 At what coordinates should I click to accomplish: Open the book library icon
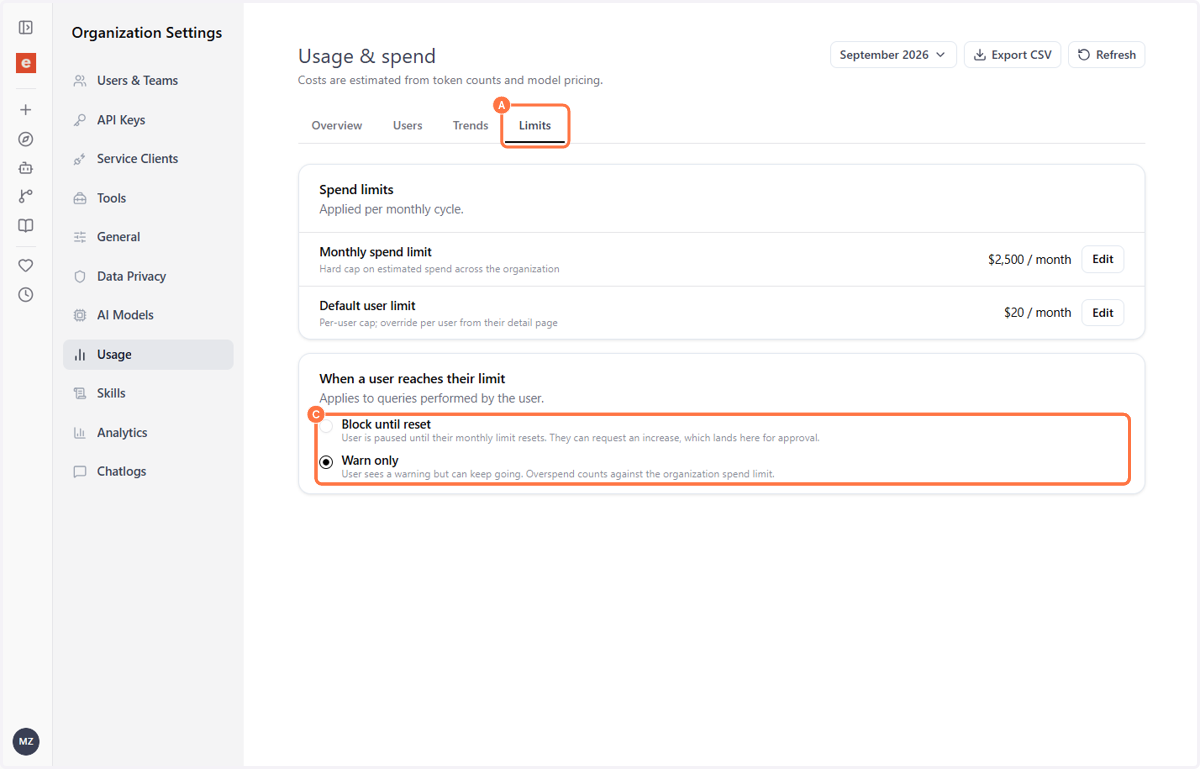[26, 226]
